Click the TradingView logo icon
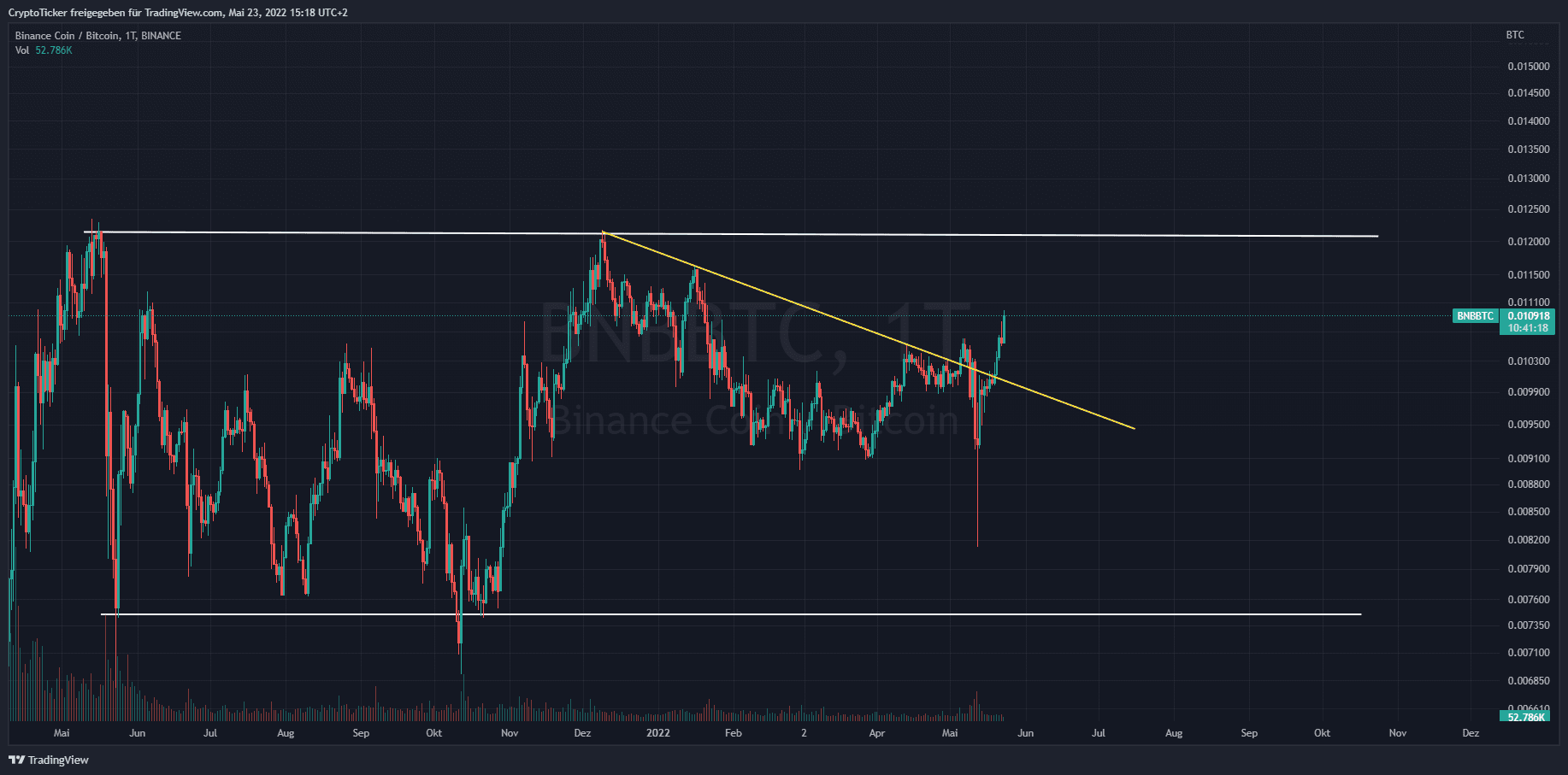Screen dimensions: 1568x775 pos(16,760)
